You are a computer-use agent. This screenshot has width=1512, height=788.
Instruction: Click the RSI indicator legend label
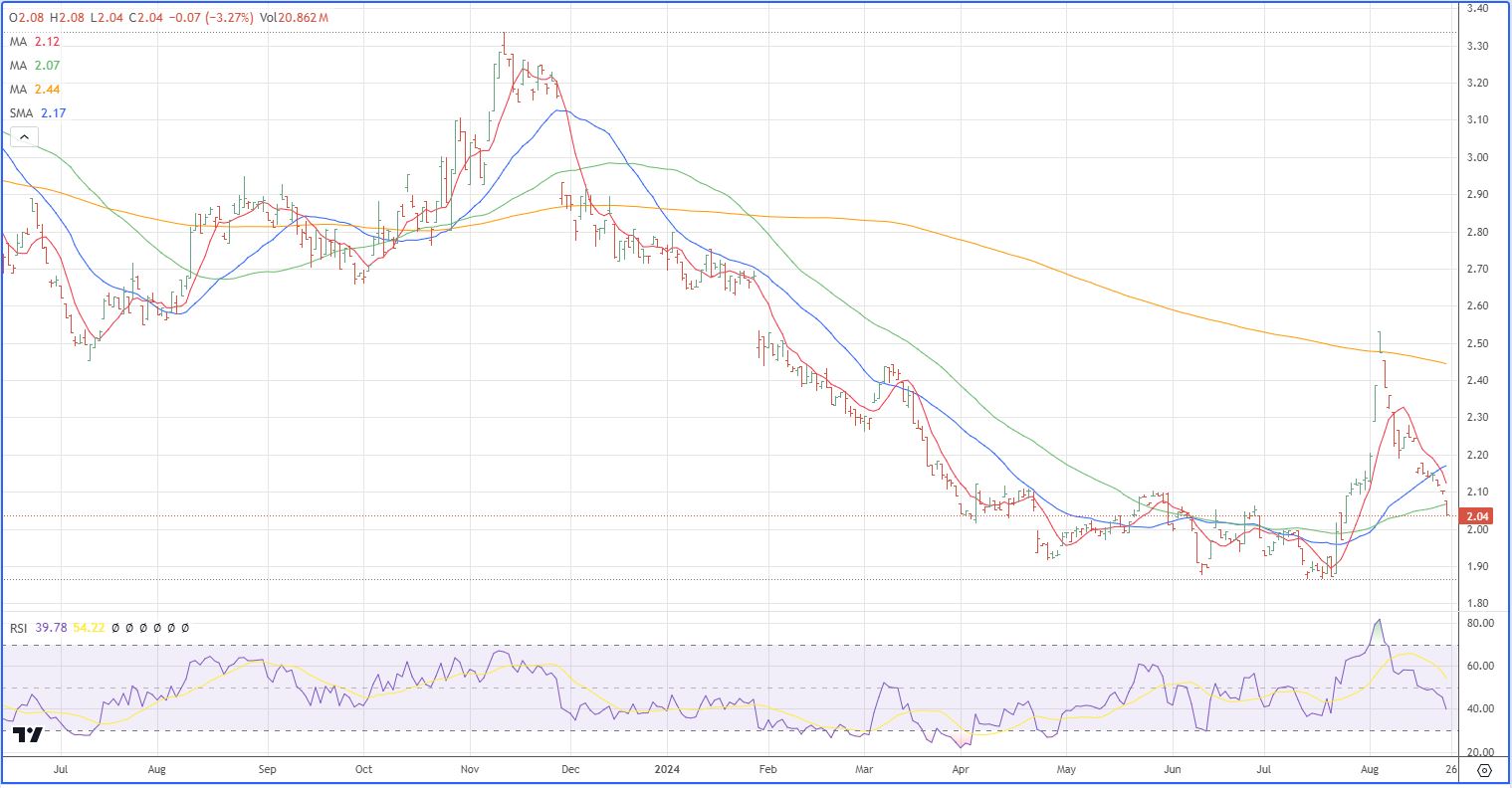pyautogui.click(x=18, y=628)
